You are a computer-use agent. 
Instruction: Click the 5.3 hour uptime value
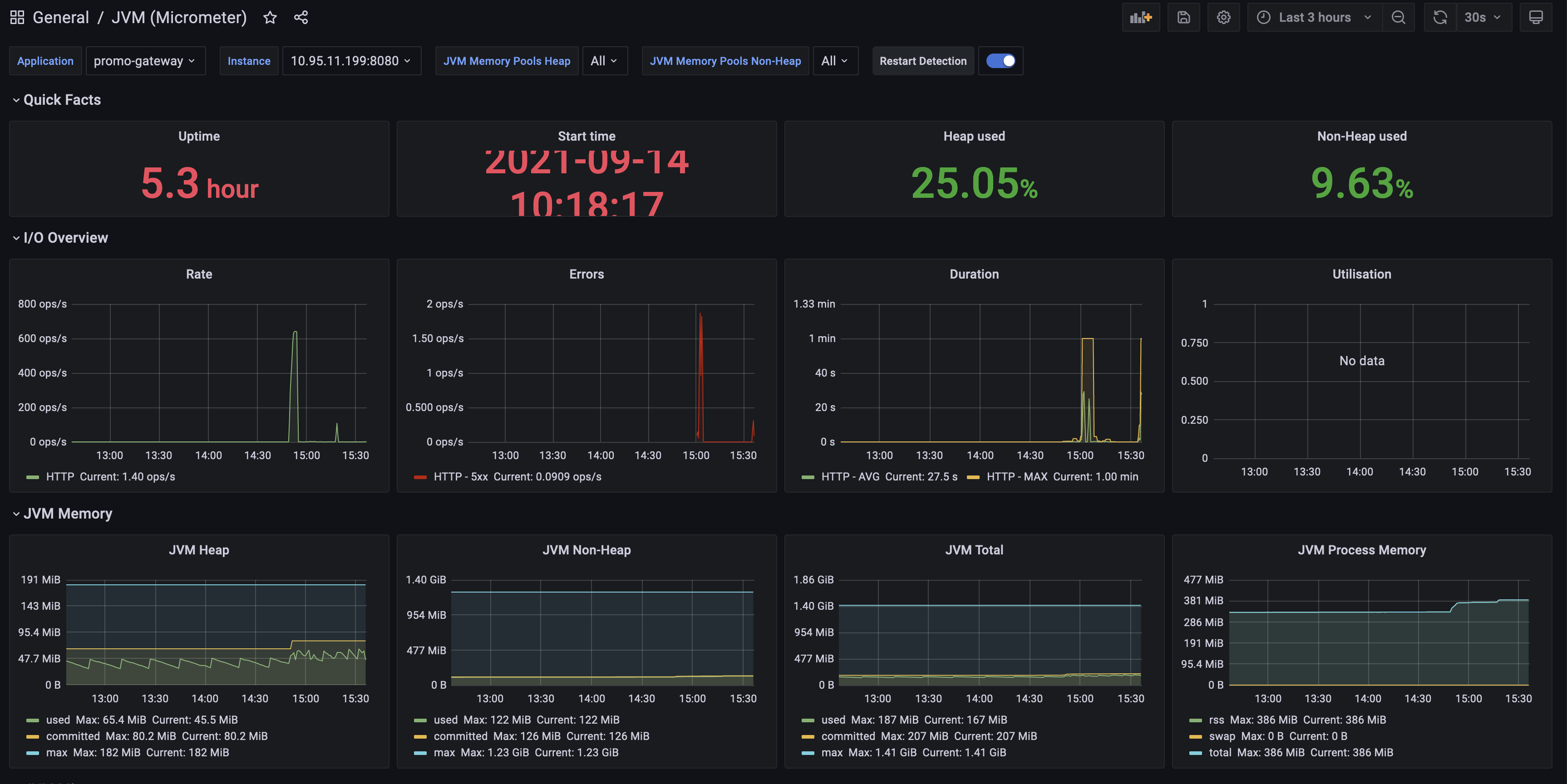200,183
